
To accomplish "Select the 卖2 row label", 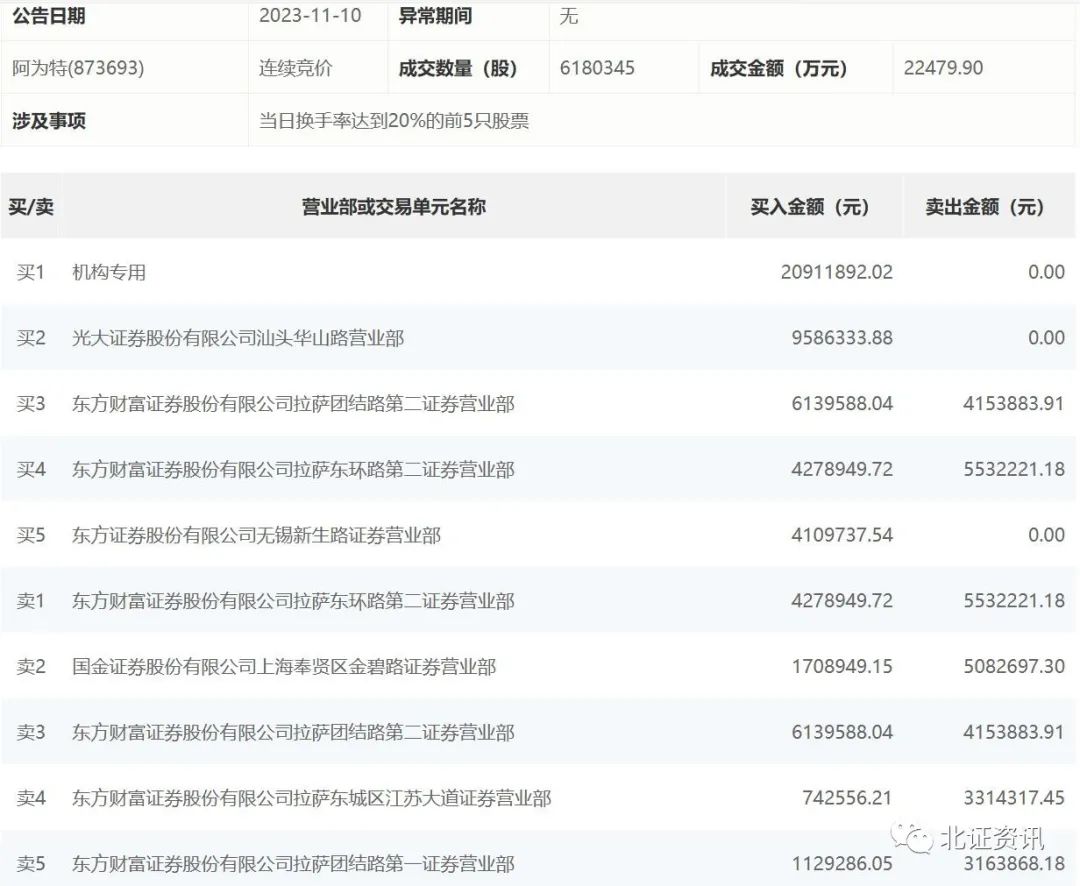I will [31, 666].
